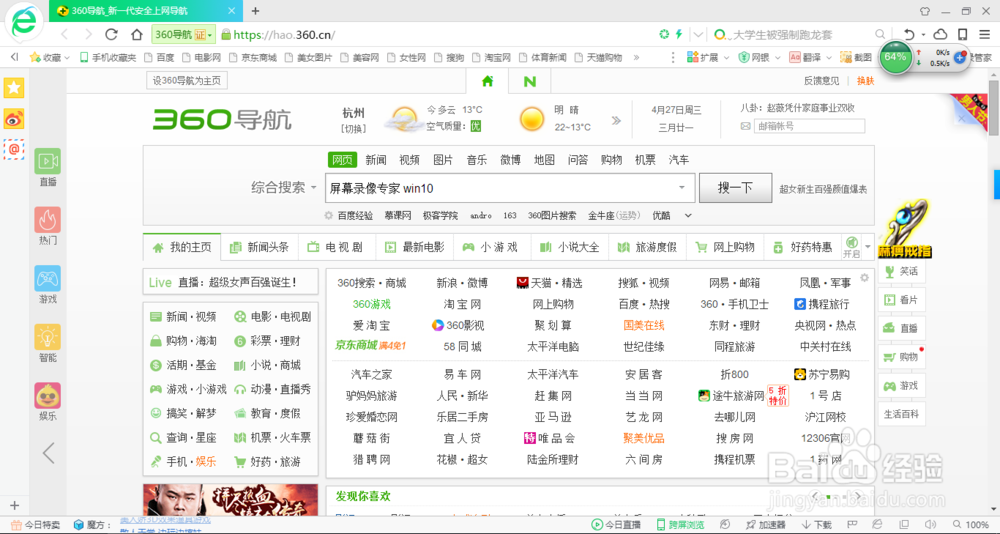Click 设360导航为主页 button

point(187,80)
